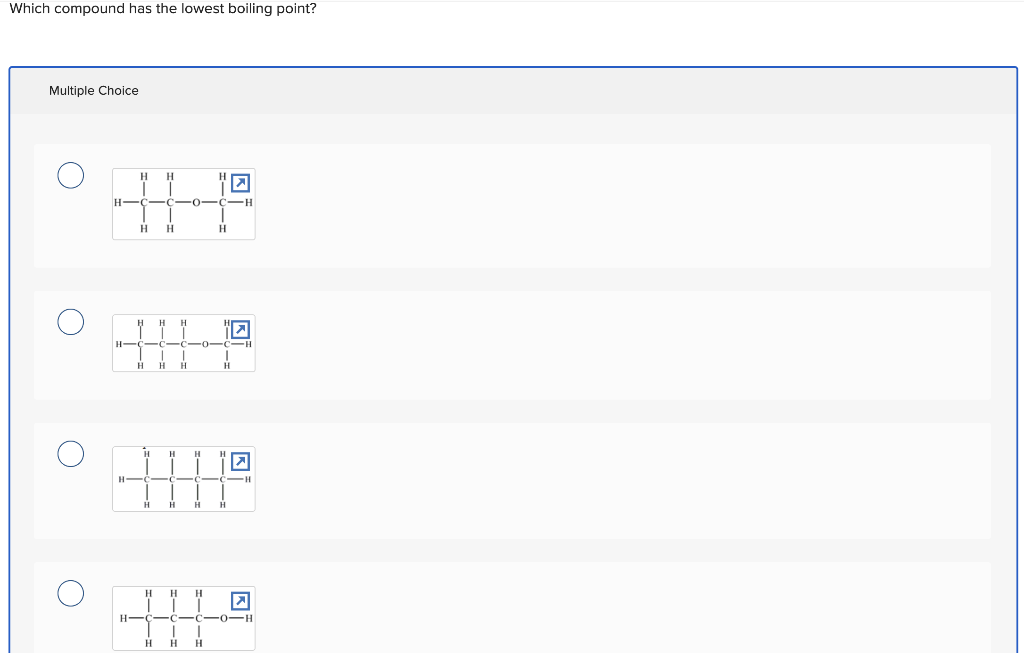This screenshot has height=656, width=1024.
Task: Click the expand icon beside the second structure
Action: tap(240, 329)
